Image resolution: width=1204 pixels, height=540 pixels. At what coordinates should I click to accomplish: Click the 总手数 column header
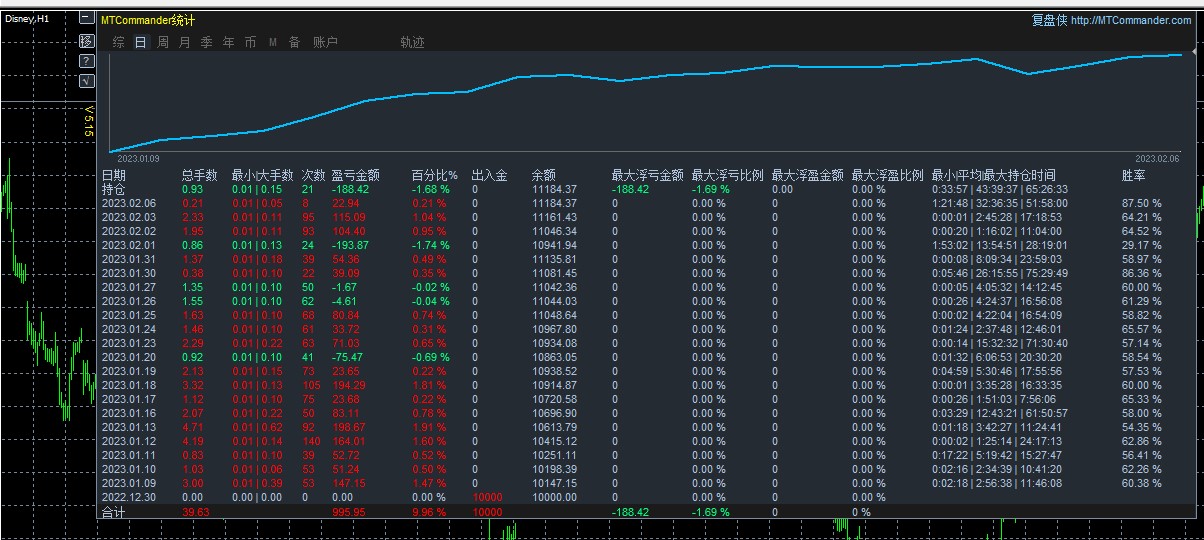coord(199,175)
